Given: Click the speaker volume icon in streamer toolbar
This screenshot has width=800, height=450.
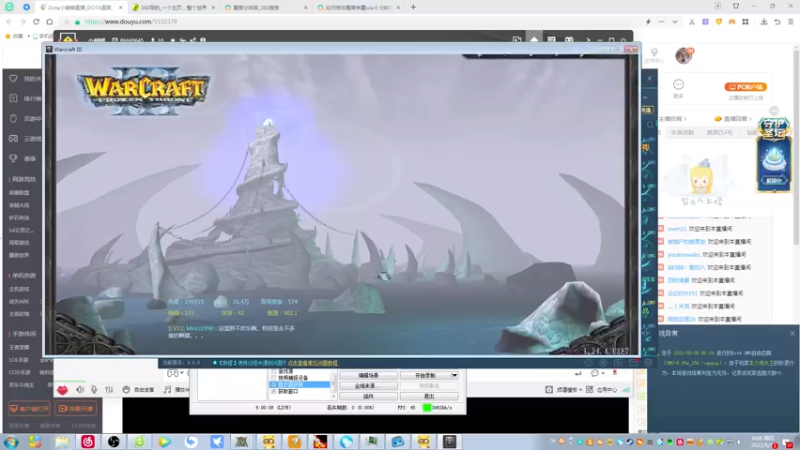Looking at the screenshot, I should tap(80, 390).
